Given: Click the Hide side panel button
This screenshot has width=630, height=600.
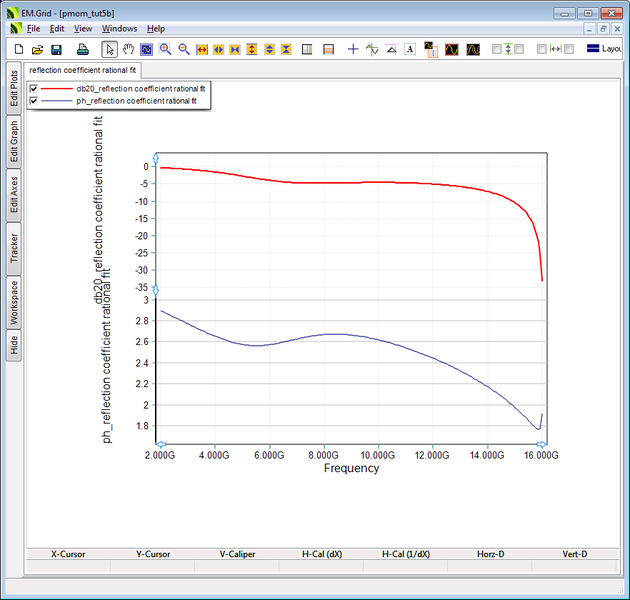Looking at the screenshot, I should pos(13,346).
